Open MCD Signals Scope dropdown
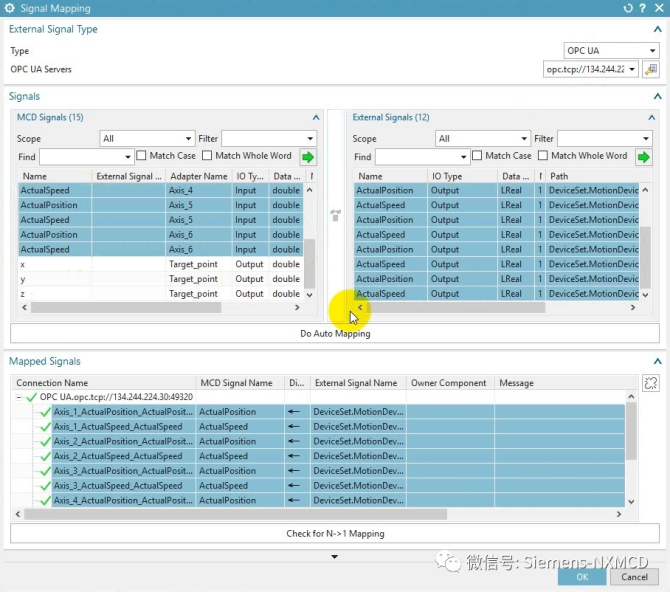Screen dimensions: 670x592 (x=147, y=138)
